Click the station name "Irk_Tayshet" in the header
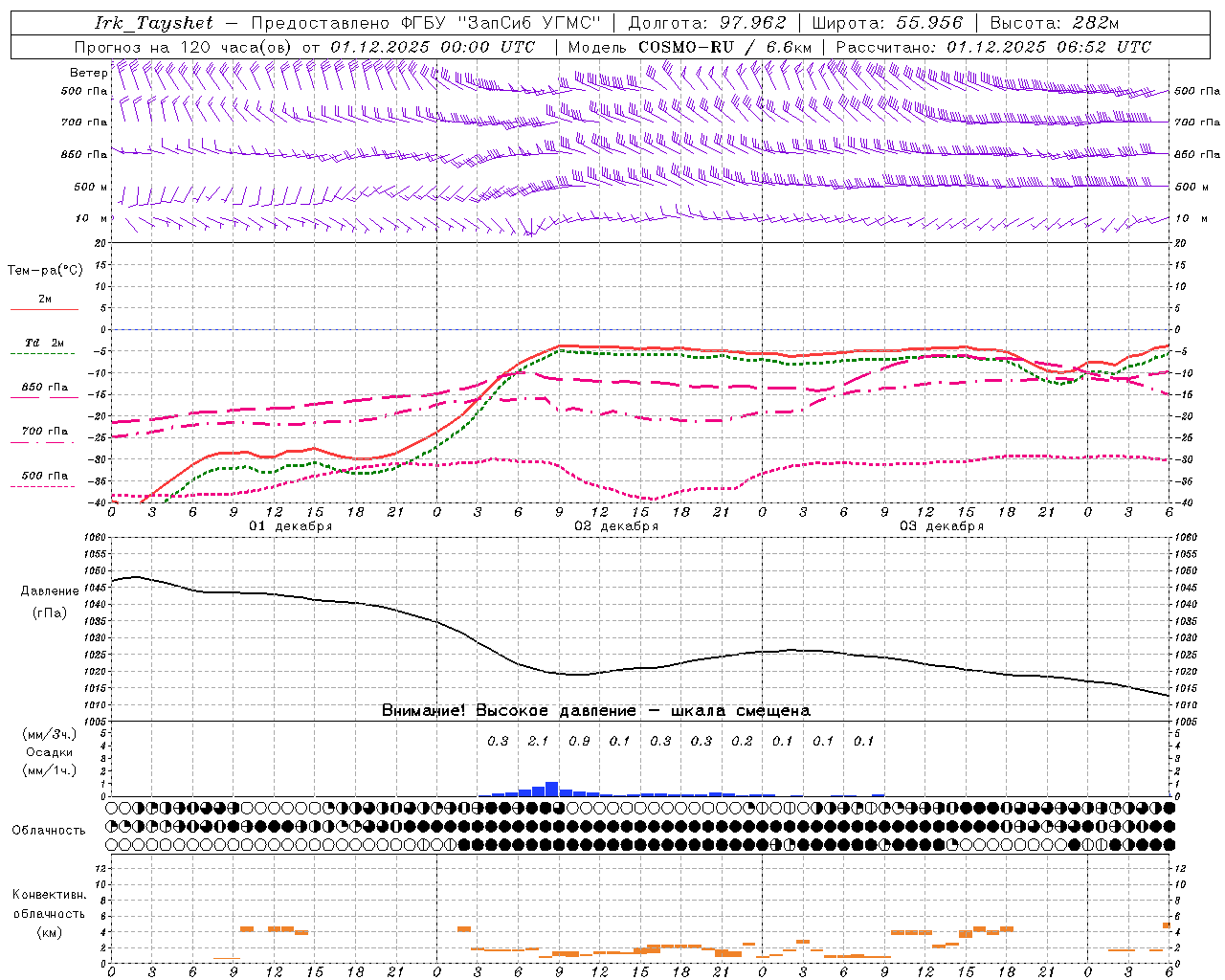Screen dimensions: 1225x980 click(x=154, y=23)
